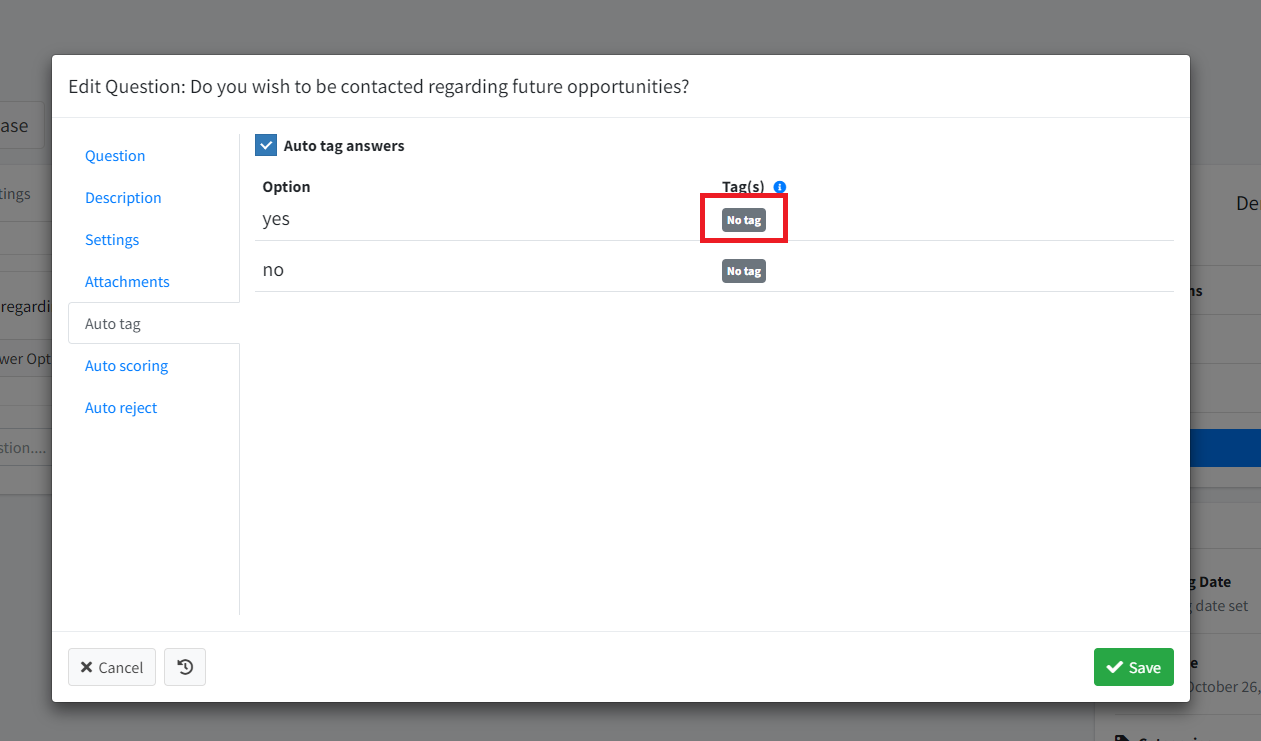Switch to the Auto reject tab

[x=121, y=408]
